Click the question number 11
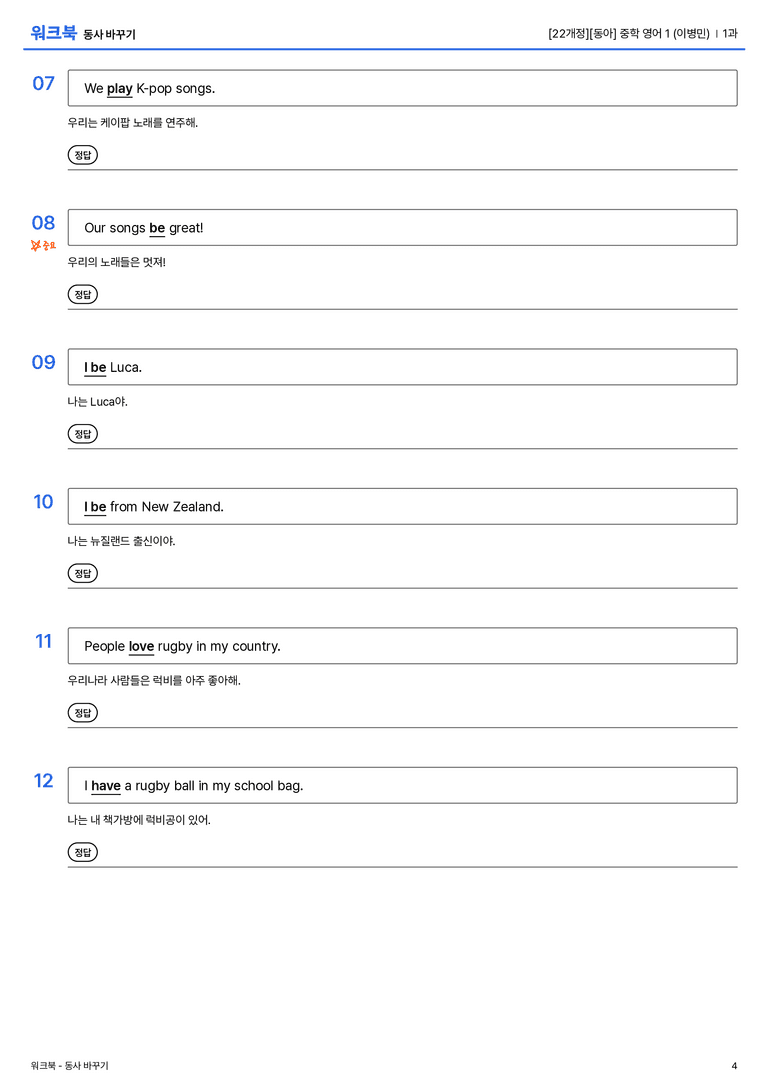This screenshot has height=1087, width=768. [x=44, y=641]
